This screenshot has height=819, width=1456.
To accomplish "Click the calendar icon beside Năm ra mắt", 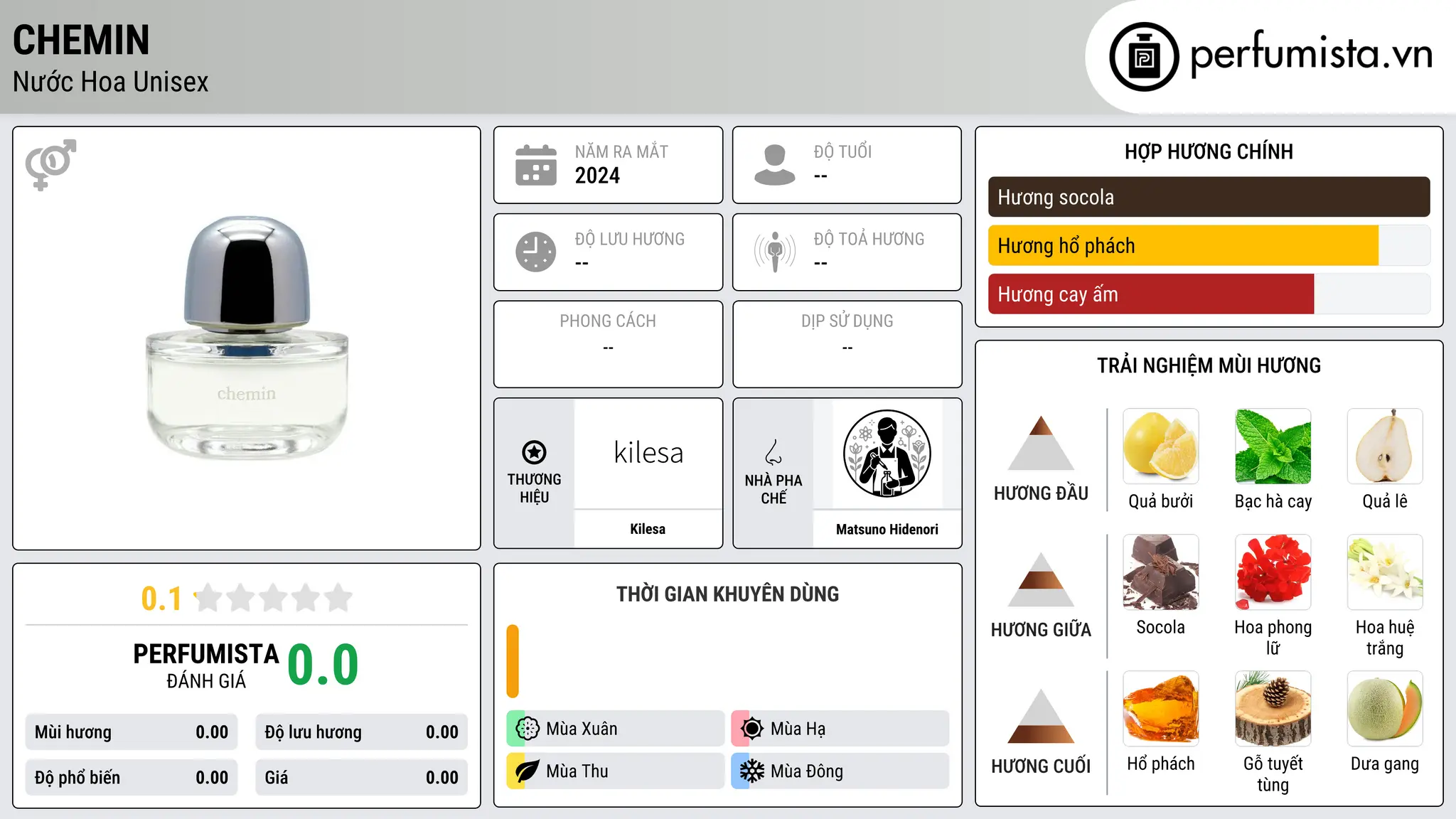I will click(536, 165).
